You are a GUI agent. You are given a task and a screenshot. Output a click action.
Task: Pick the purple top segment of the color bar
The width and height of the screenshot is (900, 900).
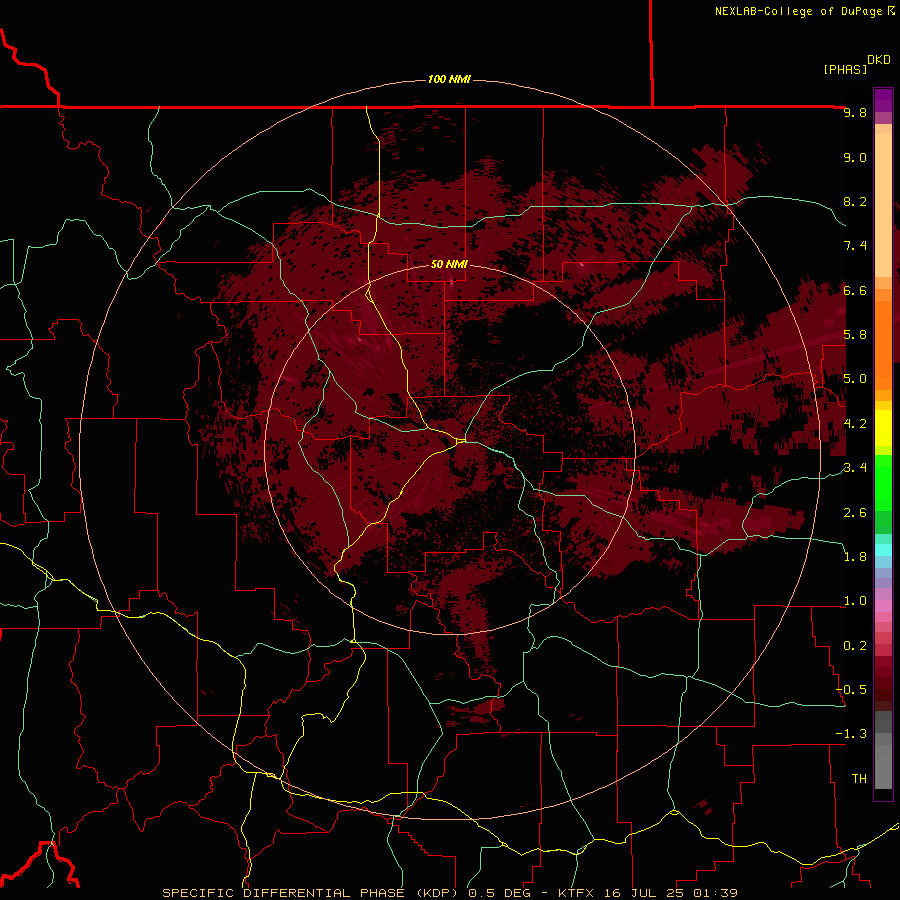[883, 100]
